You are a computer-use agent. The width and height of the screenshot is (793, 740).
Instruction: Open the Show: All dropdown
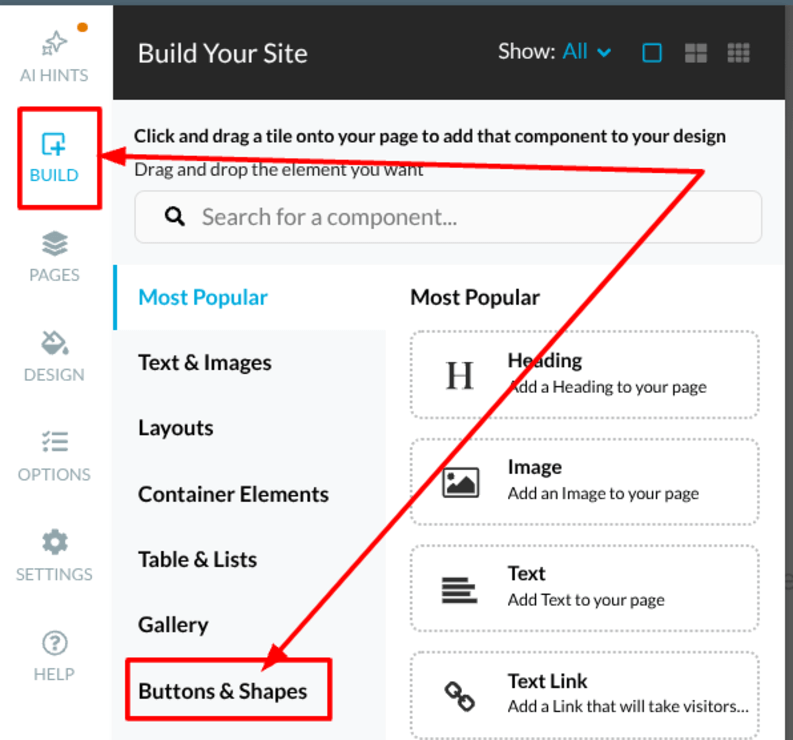587,52
